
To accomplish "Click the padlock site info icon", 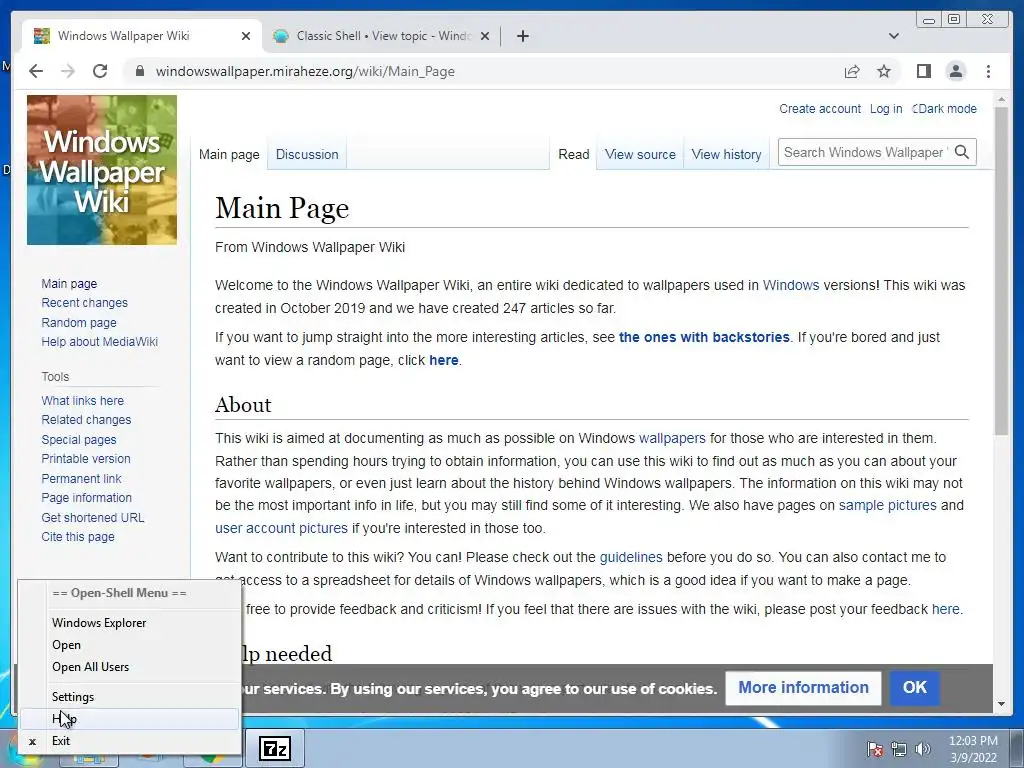I will [x=139, y=71].
